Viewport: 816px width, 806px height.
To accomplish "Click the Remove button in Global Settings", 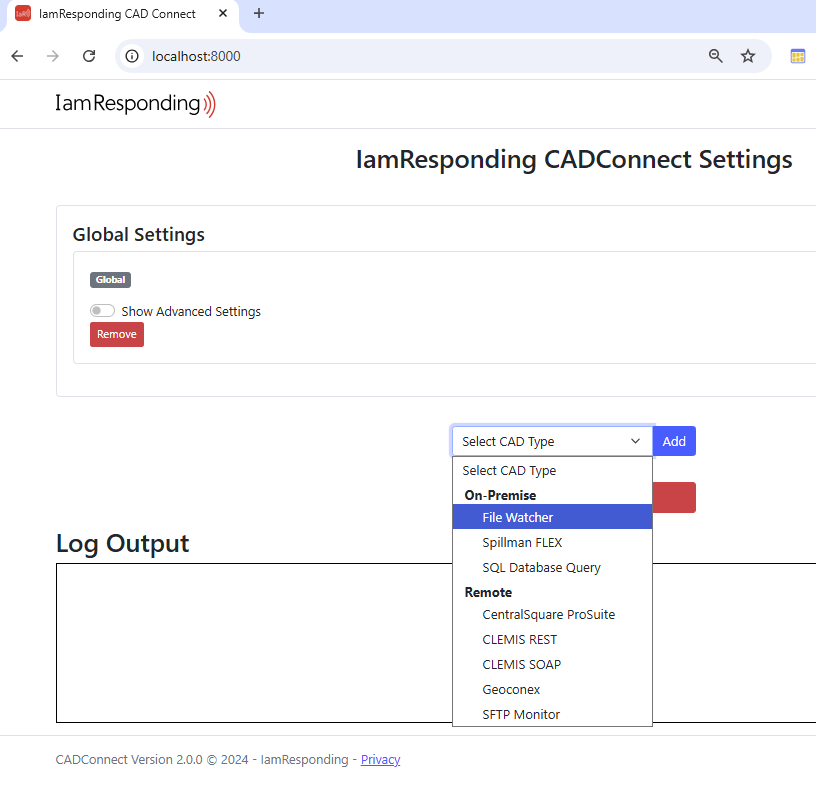I will click(116, 334).
